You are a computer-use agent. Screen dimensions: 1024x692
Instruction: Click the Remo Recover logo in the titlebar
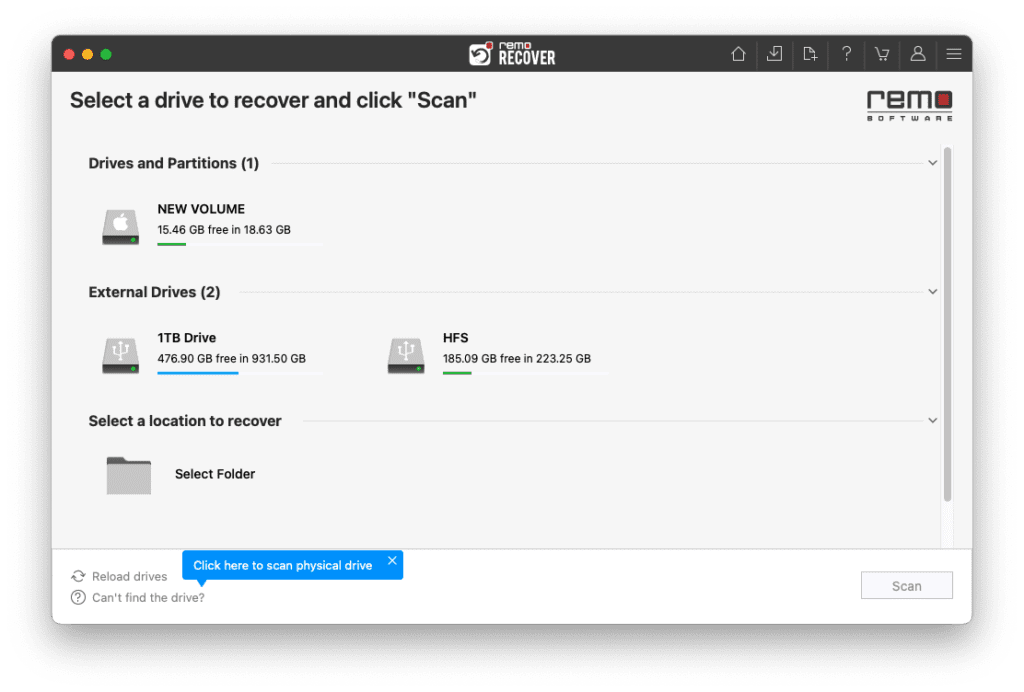coord(513,54)
